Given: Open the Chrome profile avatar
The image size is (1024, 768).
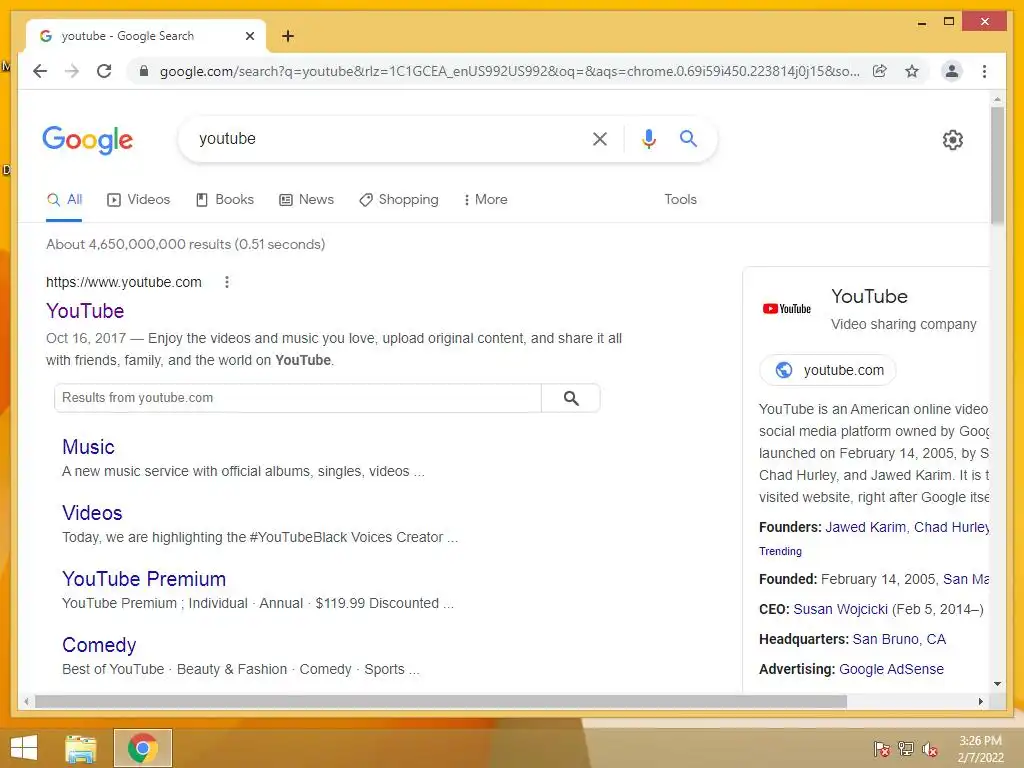Looking at the screenshot, I should click(x=952, y=71).
